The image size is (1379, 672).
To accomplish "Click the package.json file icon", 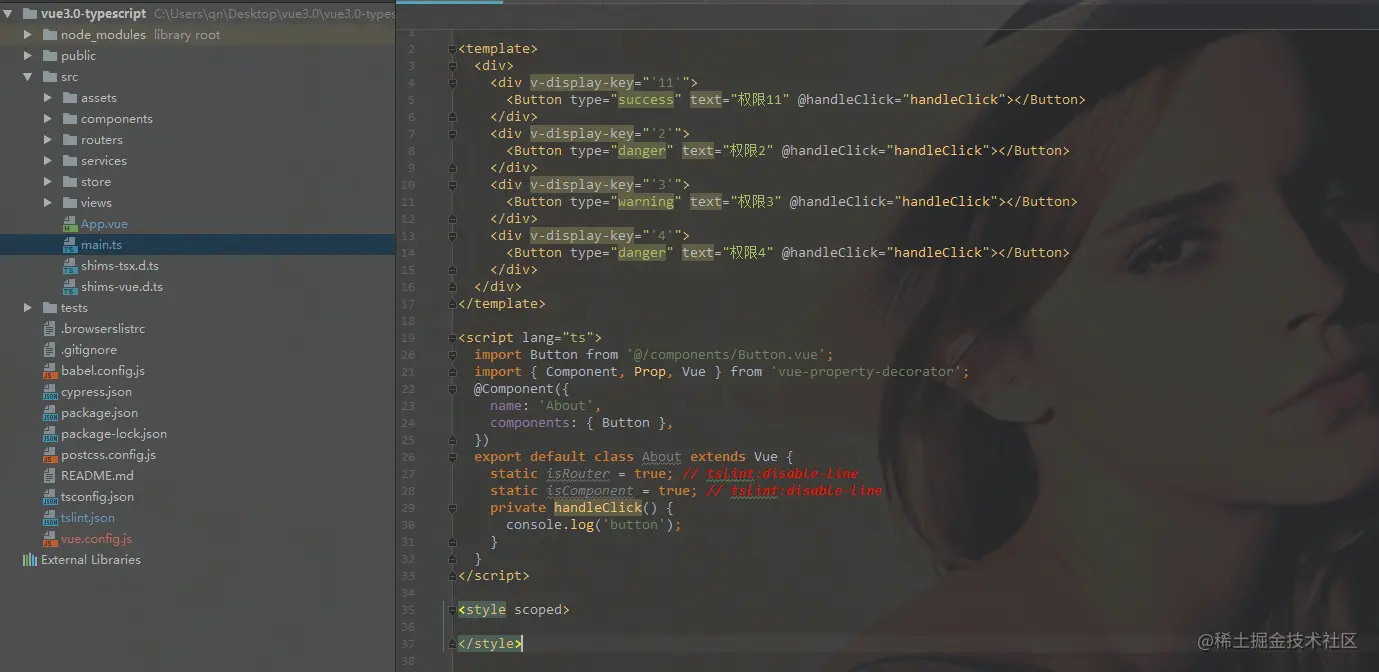I will point(50,413).
